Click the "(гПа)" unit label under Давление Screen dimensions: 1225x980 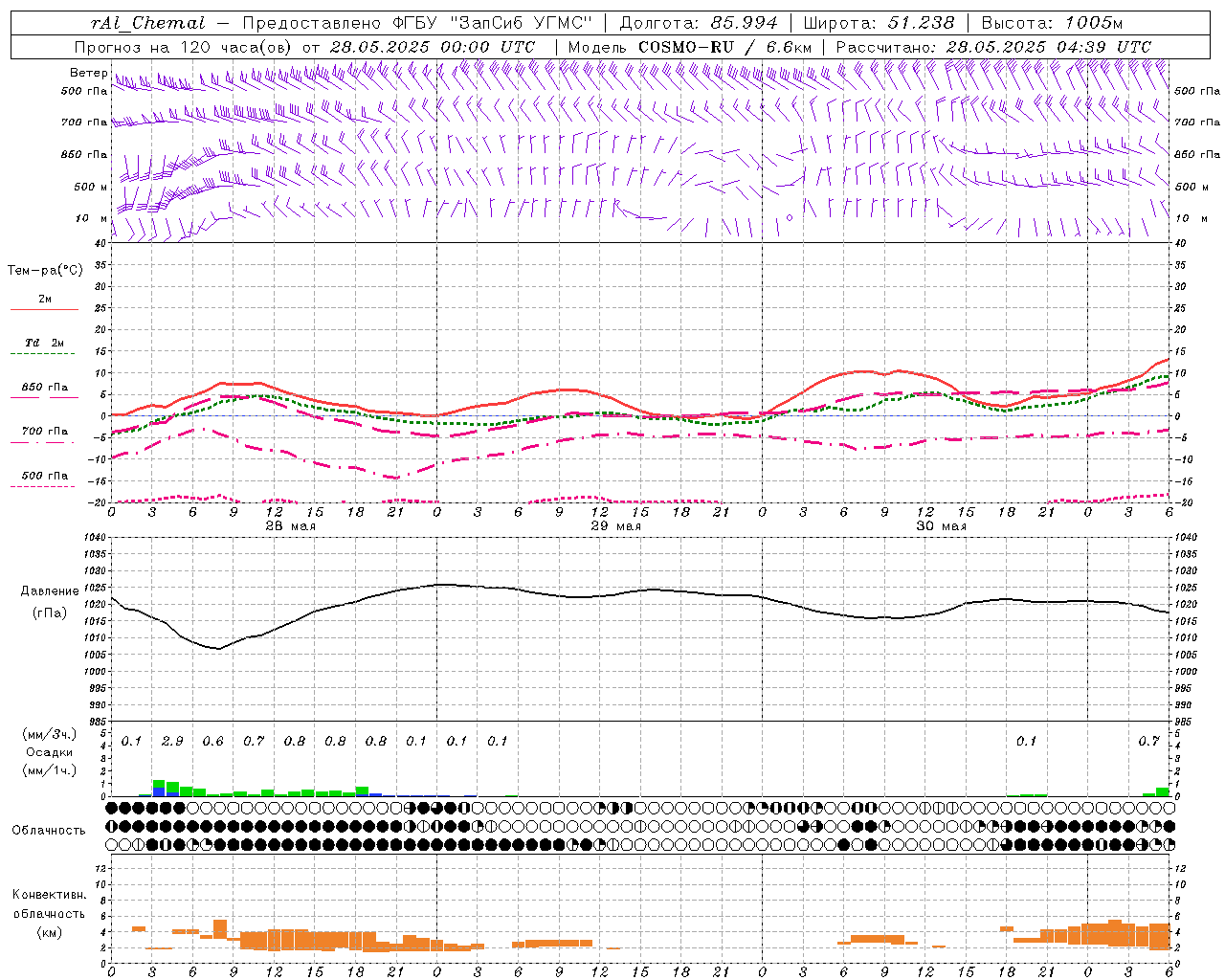point(49,613)
